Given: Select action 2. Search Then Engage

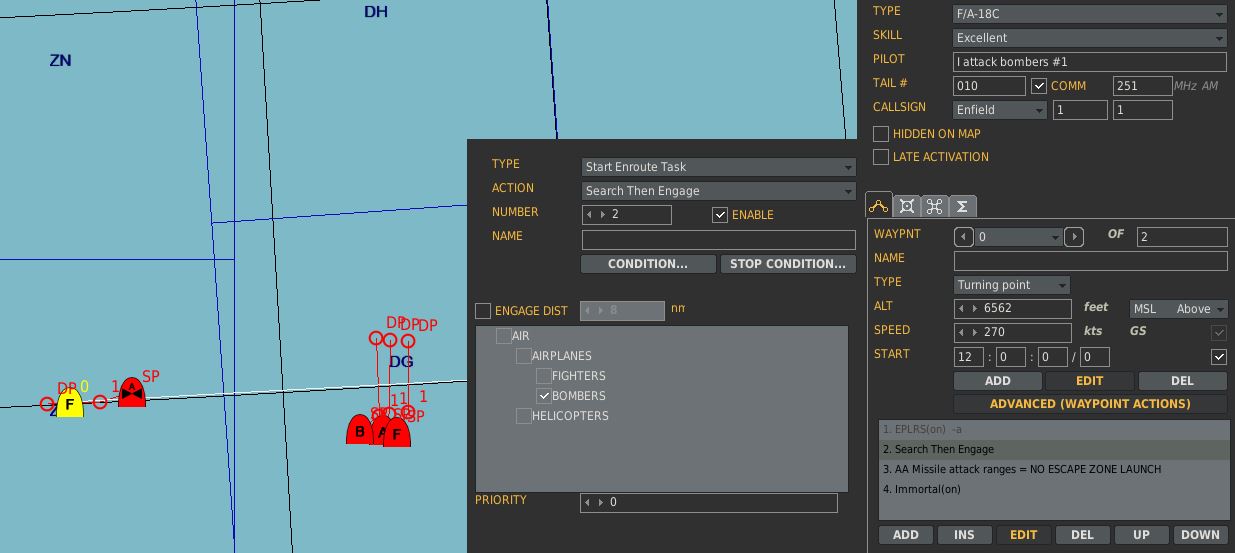Looking at the screenshot, I should point(1054,449).
